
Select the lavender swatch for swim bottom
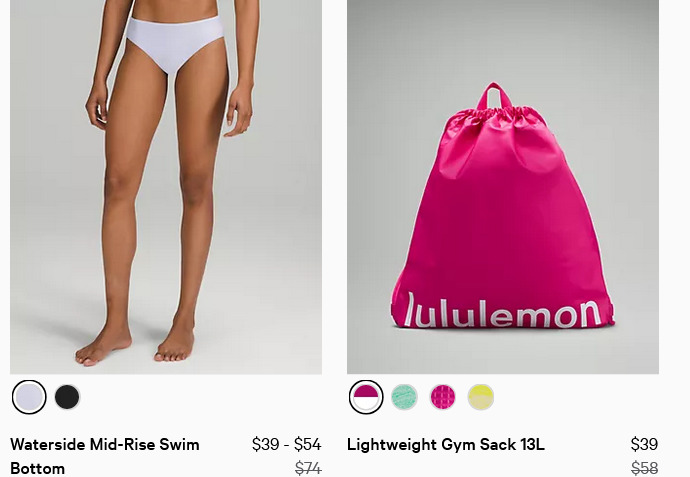29,397
